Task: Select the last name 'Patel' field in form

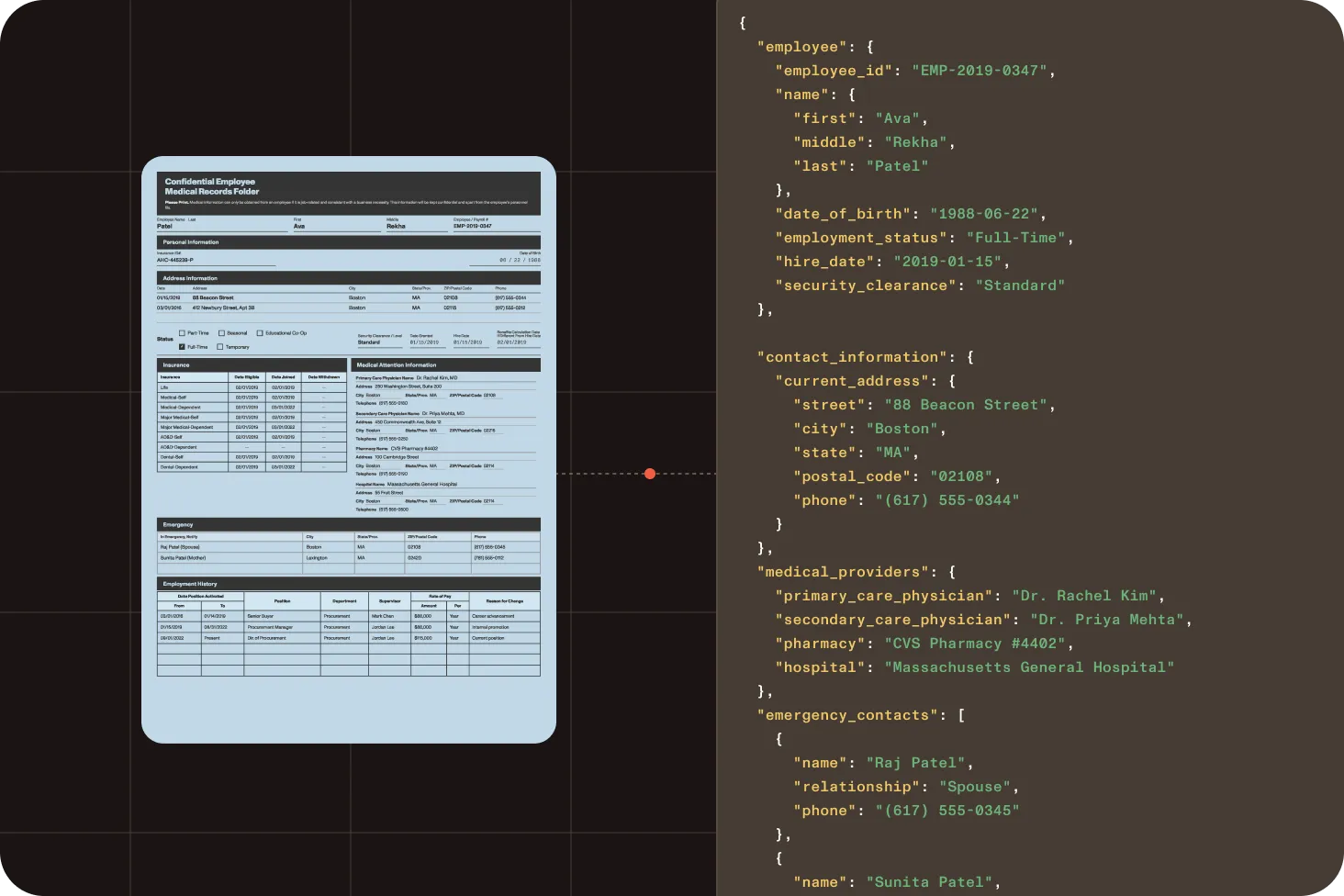Action: (x=222, y=226)
